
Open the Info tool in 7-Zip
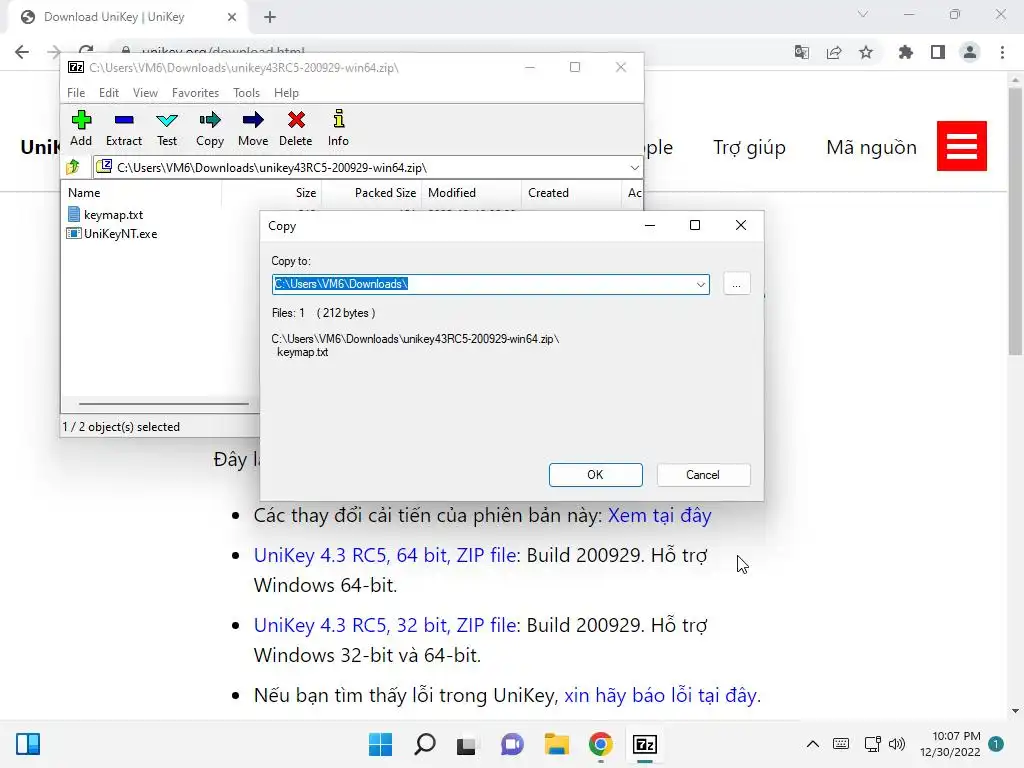pyautogui.click(x=338, y=128)
